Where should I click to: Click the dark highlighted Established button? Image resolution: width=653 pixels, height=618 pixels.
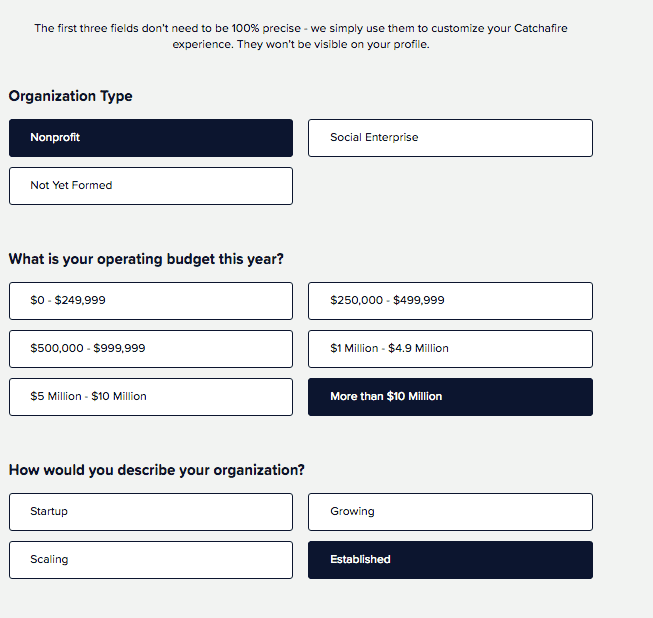(450, 560)
